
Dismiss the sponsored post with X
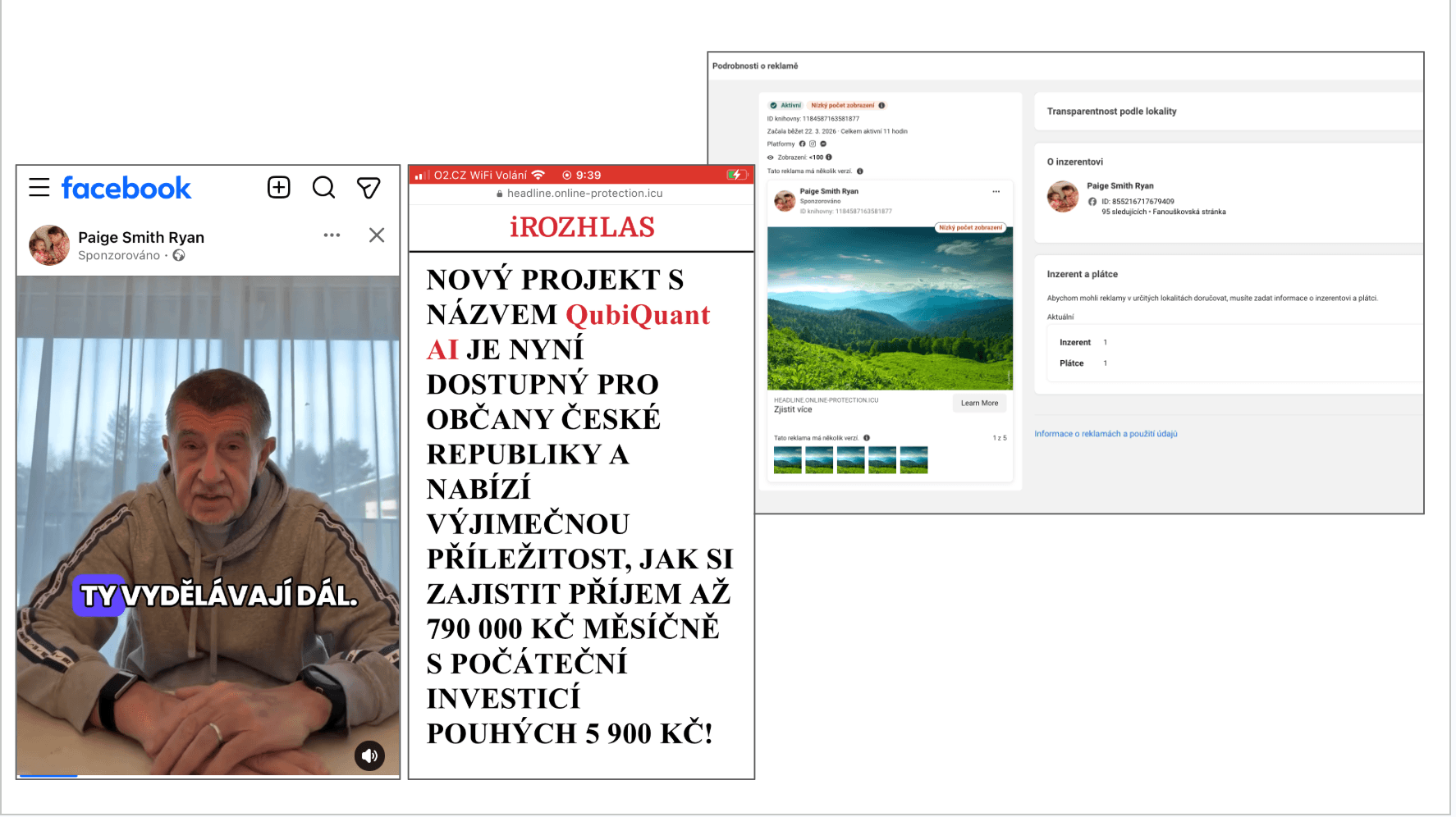click(x=377, y=235)
